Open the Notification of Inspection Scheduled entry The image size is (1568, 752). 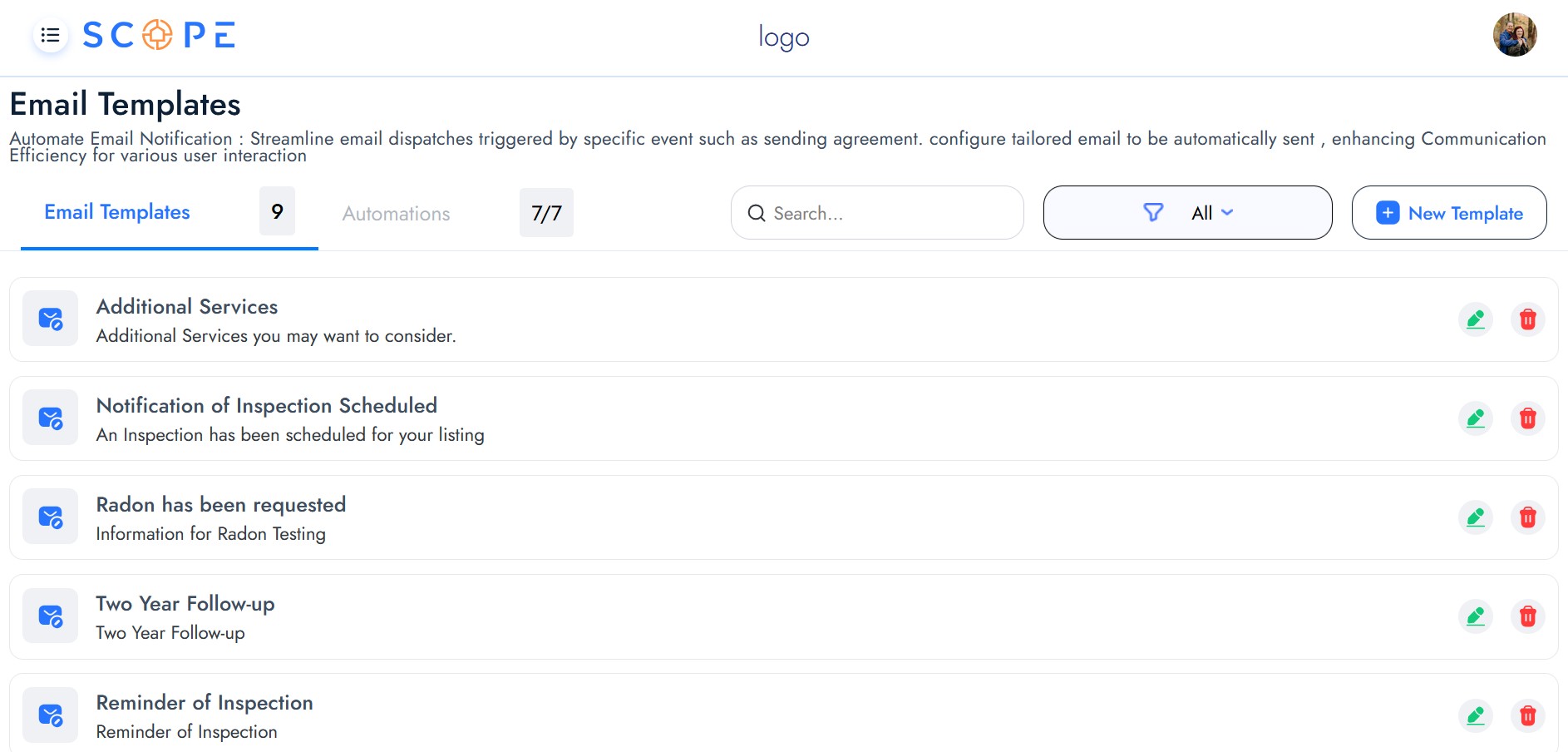click(266, 406)
